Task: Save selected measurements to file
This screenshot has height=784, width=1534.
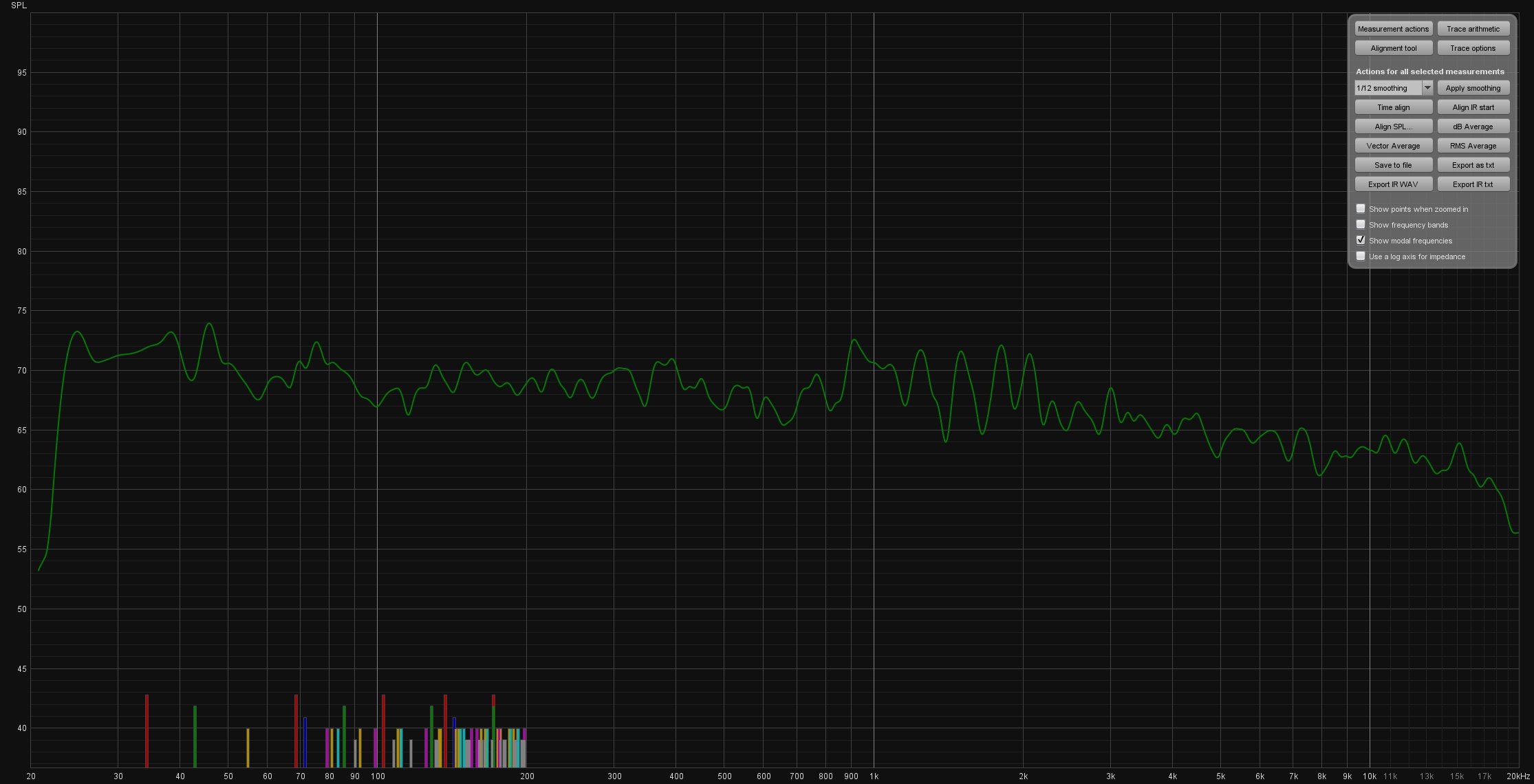Action: pyautogui.click(x=1393, y=165)
